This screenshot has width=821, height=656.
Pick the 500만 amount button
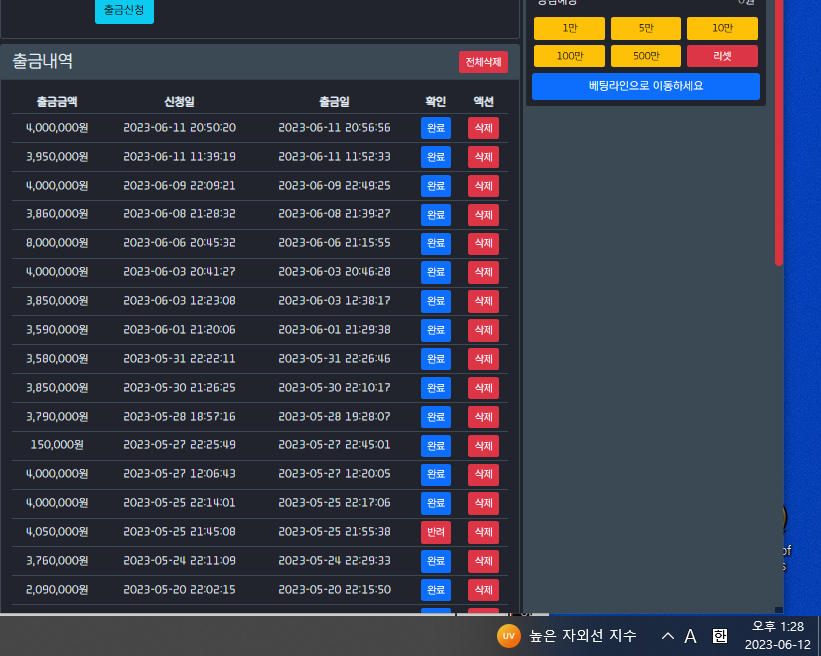(645, 56)
